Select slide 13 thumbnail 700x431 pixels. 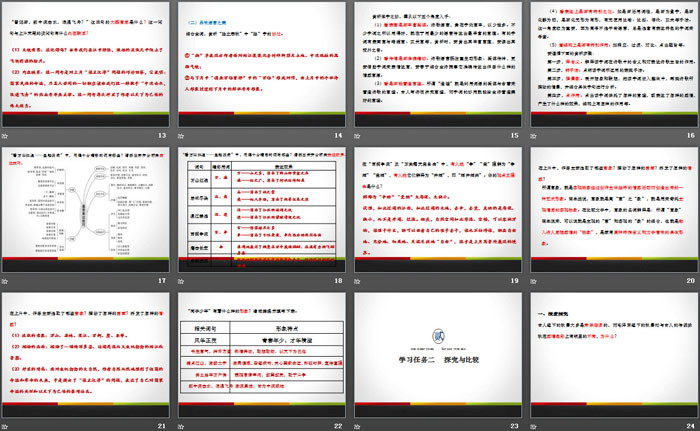coord(87,63)
